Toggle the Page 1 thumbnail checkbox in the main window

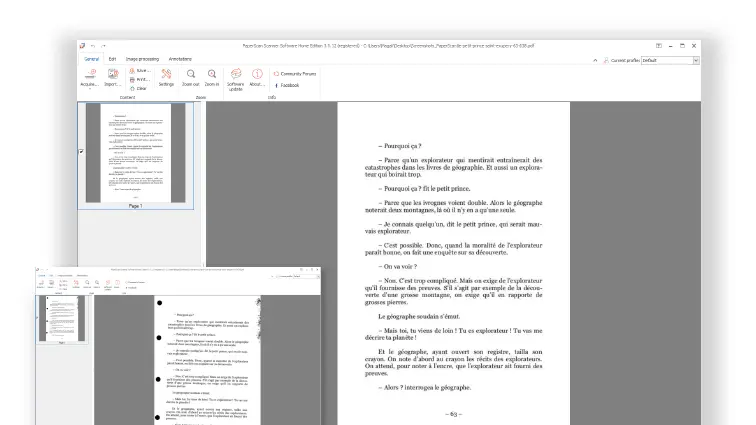[81, 151]
